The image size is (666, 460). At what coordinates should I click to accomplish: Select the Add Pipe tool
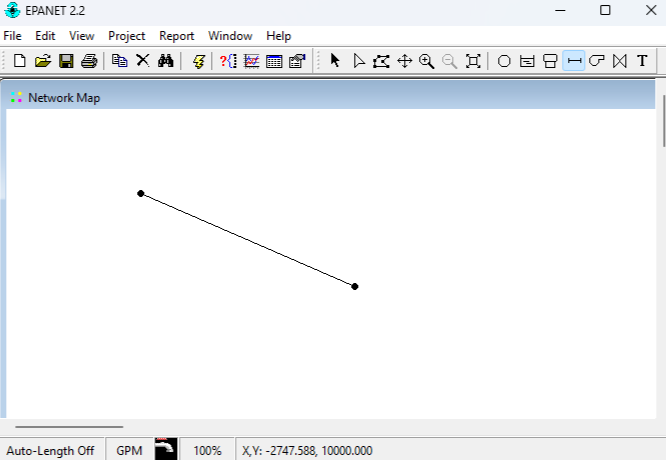(574, 61)
